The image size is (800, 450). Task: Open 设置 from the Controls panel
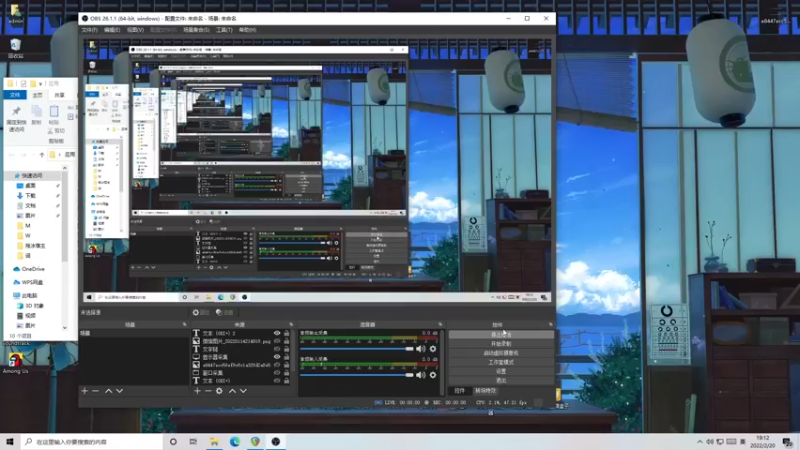(501, 371)
